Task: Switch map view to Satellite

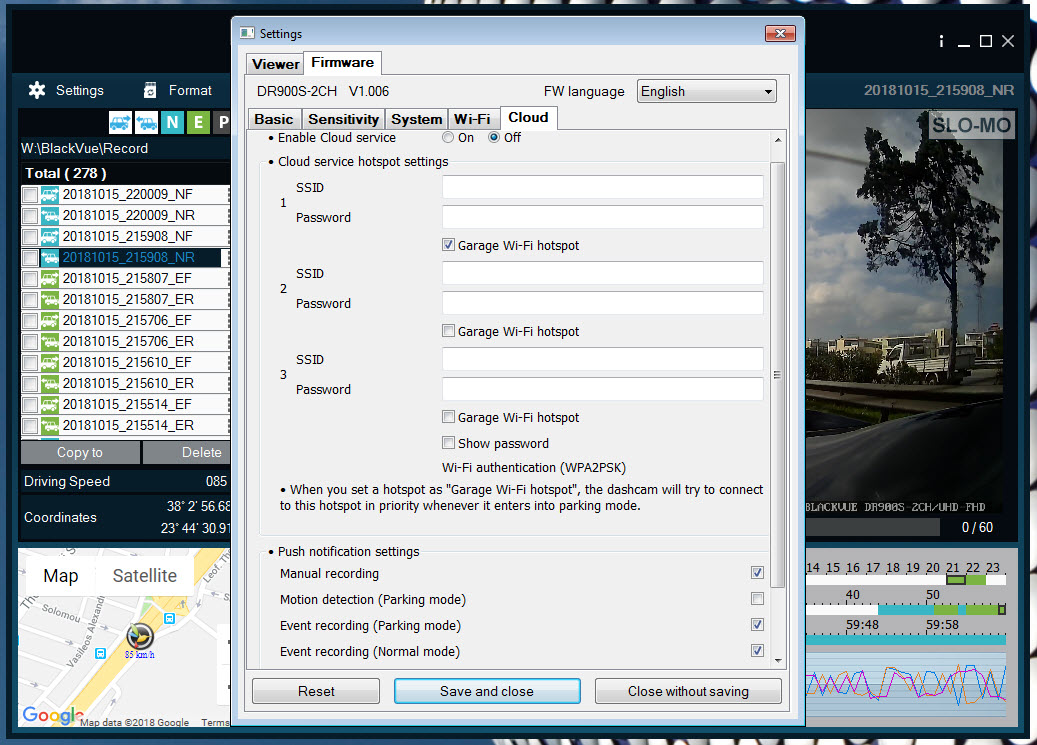Action: (x=145, y=576)
